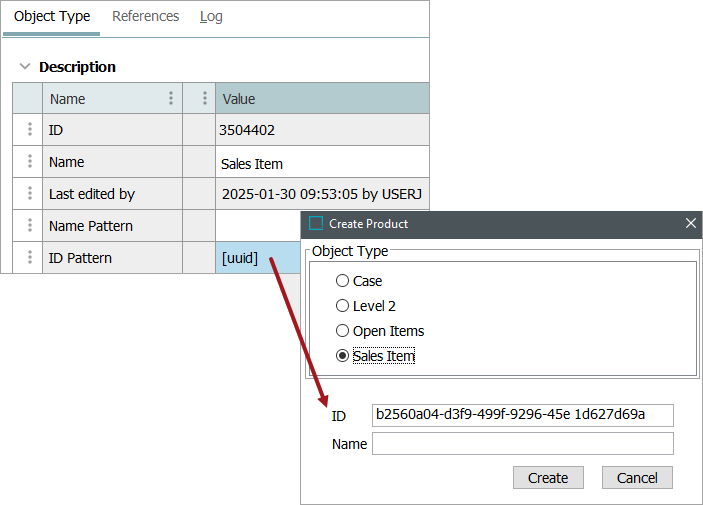The height and width of the screenshot is (505, 703).
Task: Open Value column header options menu
Action: tap(204, 98)
